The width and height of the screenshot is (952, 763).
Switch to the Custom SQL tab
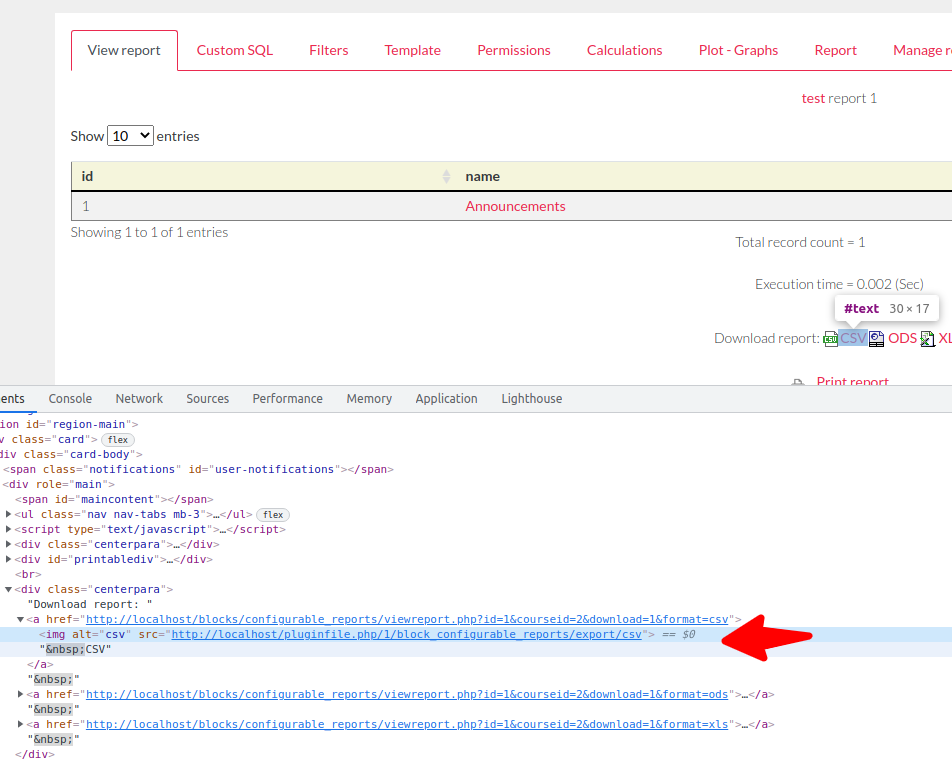tap(234, 50)
